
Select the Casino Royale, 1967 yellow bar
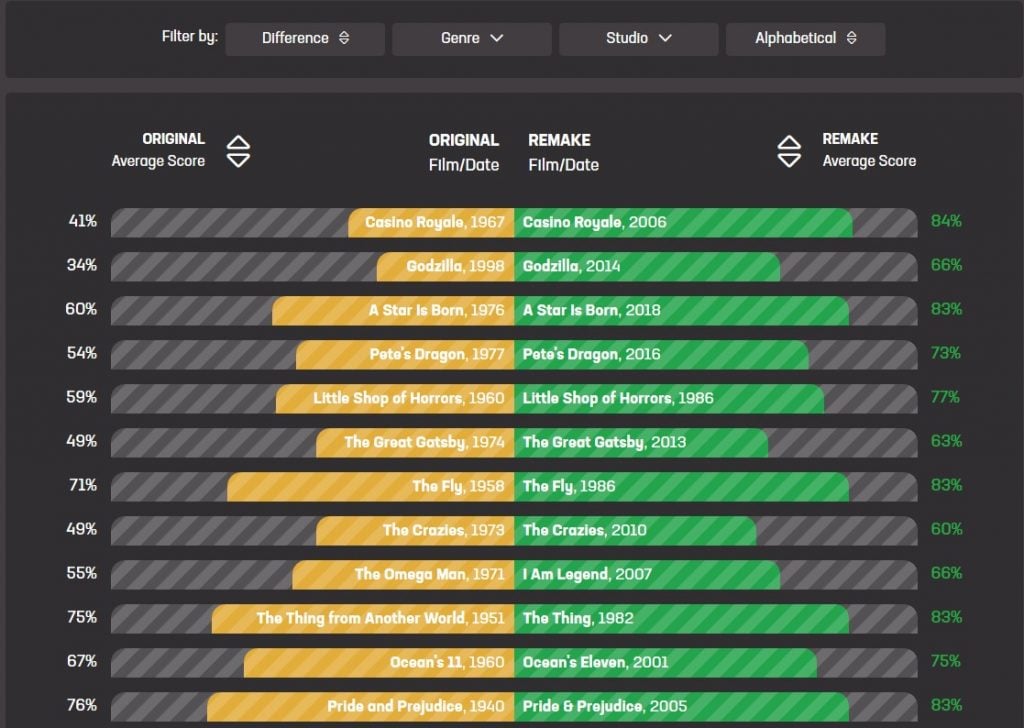[x=432, y=222]
